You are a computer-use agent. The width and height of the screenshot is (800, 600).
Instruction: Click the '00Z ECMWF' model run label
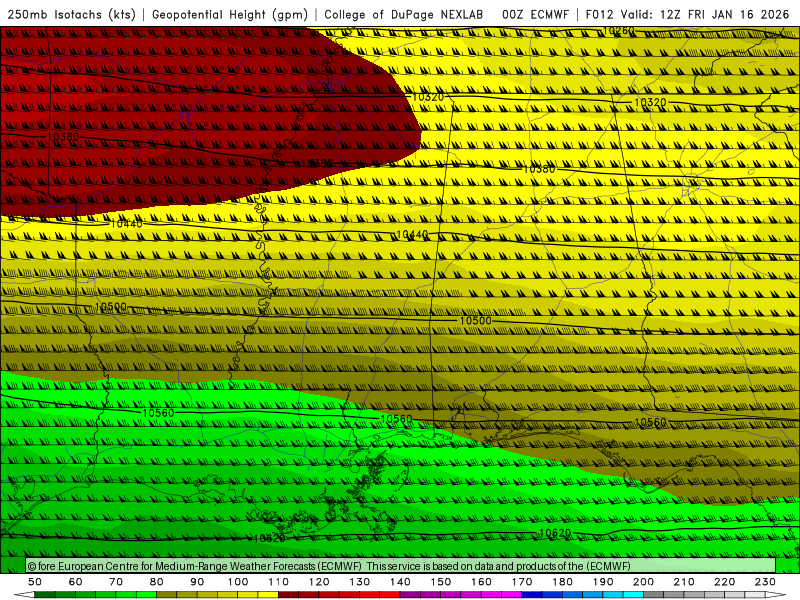tap(535, 15)
